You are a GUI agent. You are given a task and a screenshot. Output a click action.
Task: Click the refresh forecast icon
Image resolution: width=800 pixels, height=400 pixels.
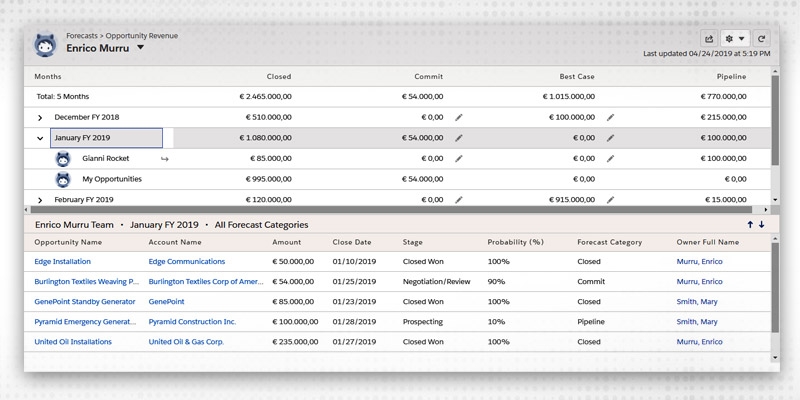(x=762, y=38)
